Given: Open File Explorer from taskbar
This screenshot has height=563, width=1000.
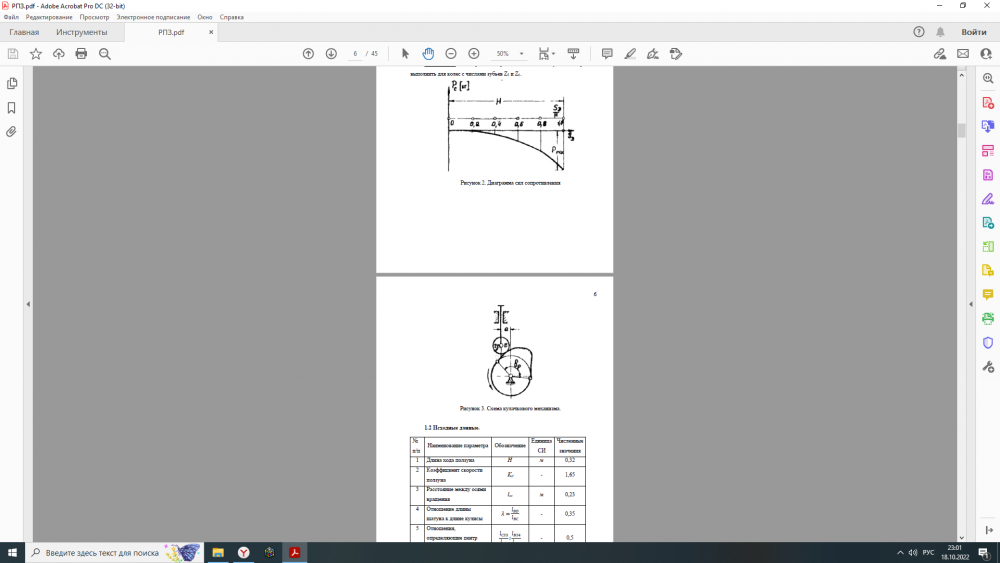Looking at the screenshot, I should pyautogui.click(x=218, y=553).
